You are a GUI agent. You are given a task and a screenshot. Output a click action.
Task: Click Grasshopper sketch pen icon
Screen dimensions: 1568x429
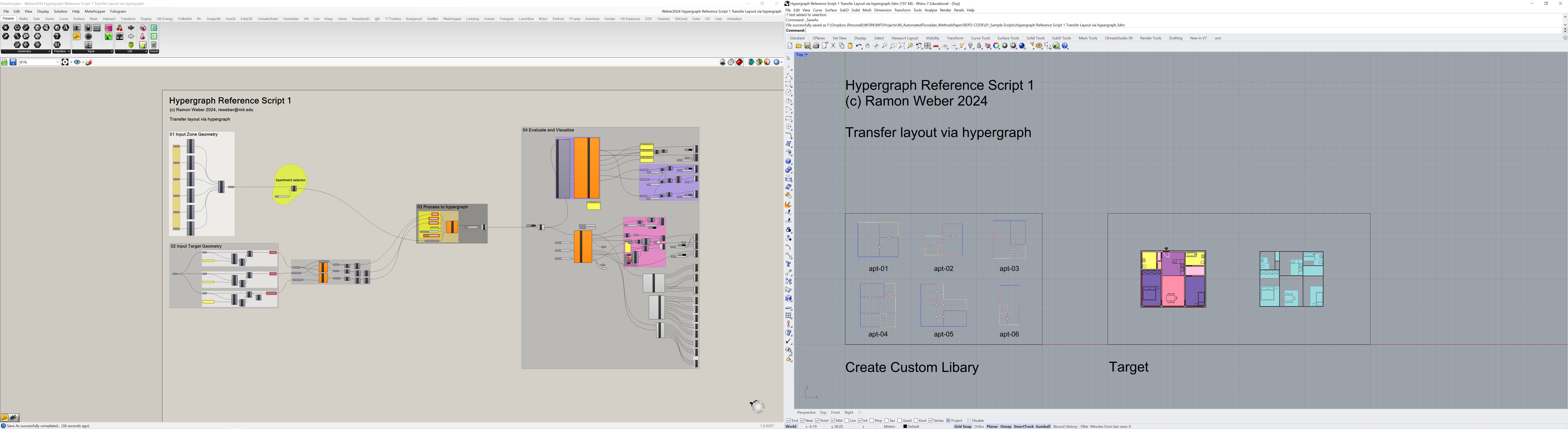point(89,62)
